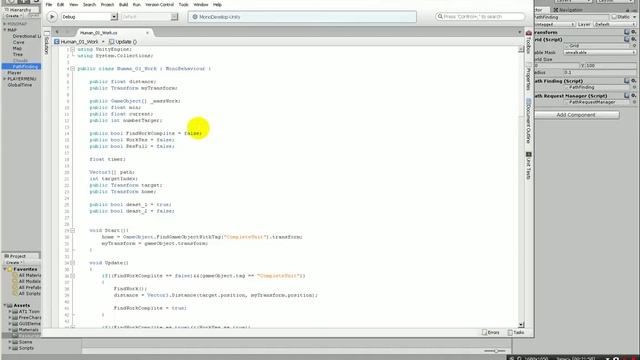Open the Search menu

89,4
